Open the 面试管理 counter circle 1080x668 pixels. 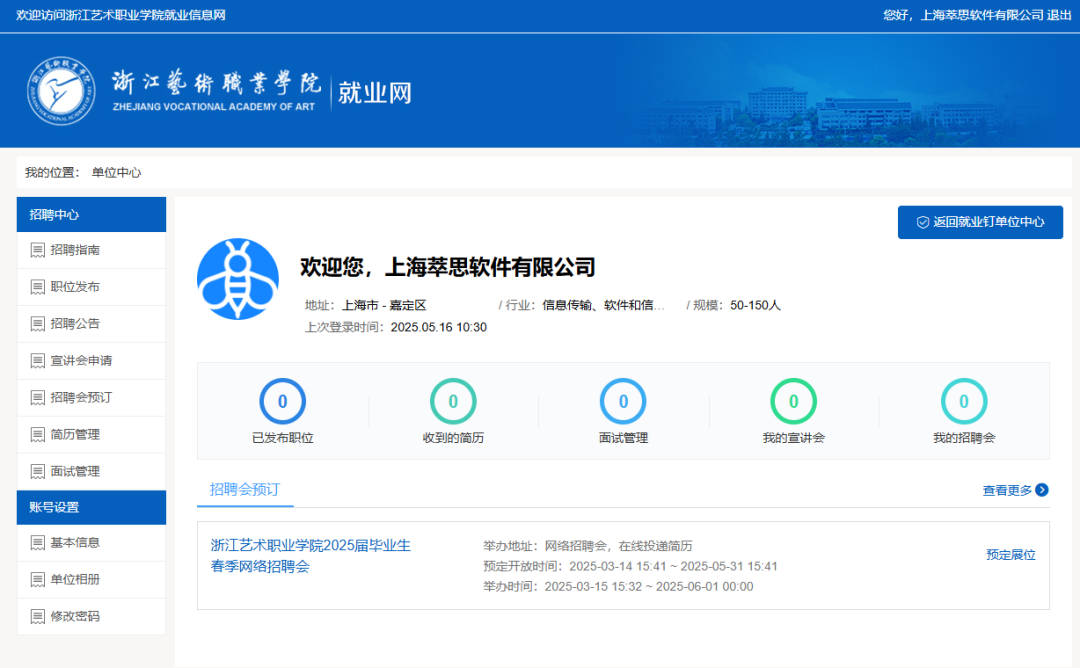coord(623,402)
